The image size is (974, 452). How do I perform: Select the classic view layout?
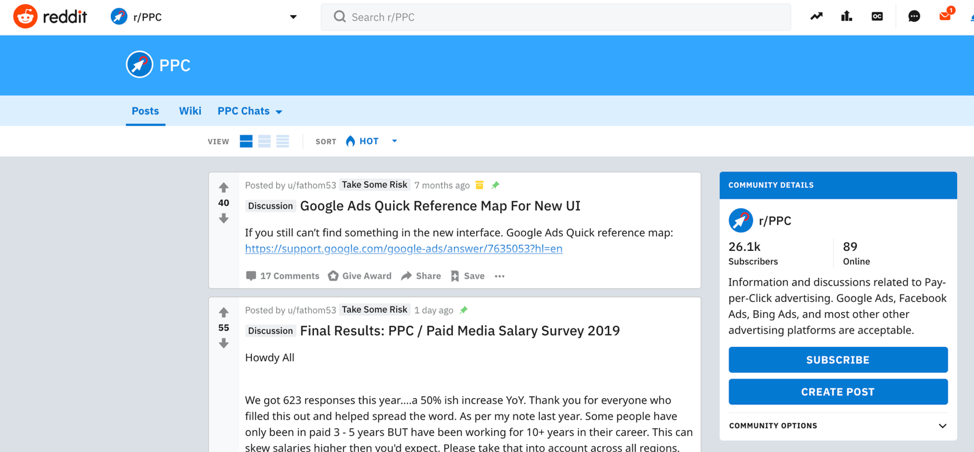[x=265, y=141]
